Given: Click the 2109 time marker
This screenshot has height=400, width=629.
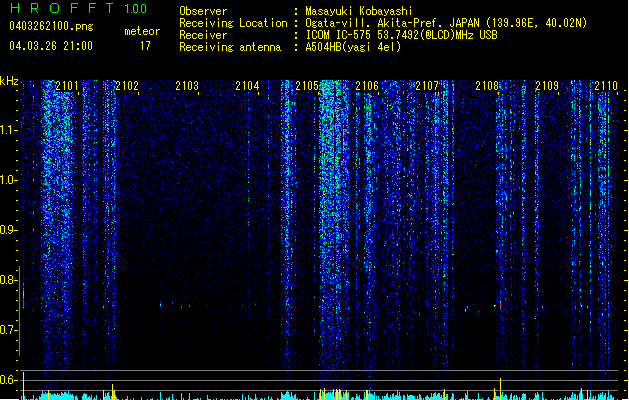Looking at the screenshot, I should click(x=547, y=86).
